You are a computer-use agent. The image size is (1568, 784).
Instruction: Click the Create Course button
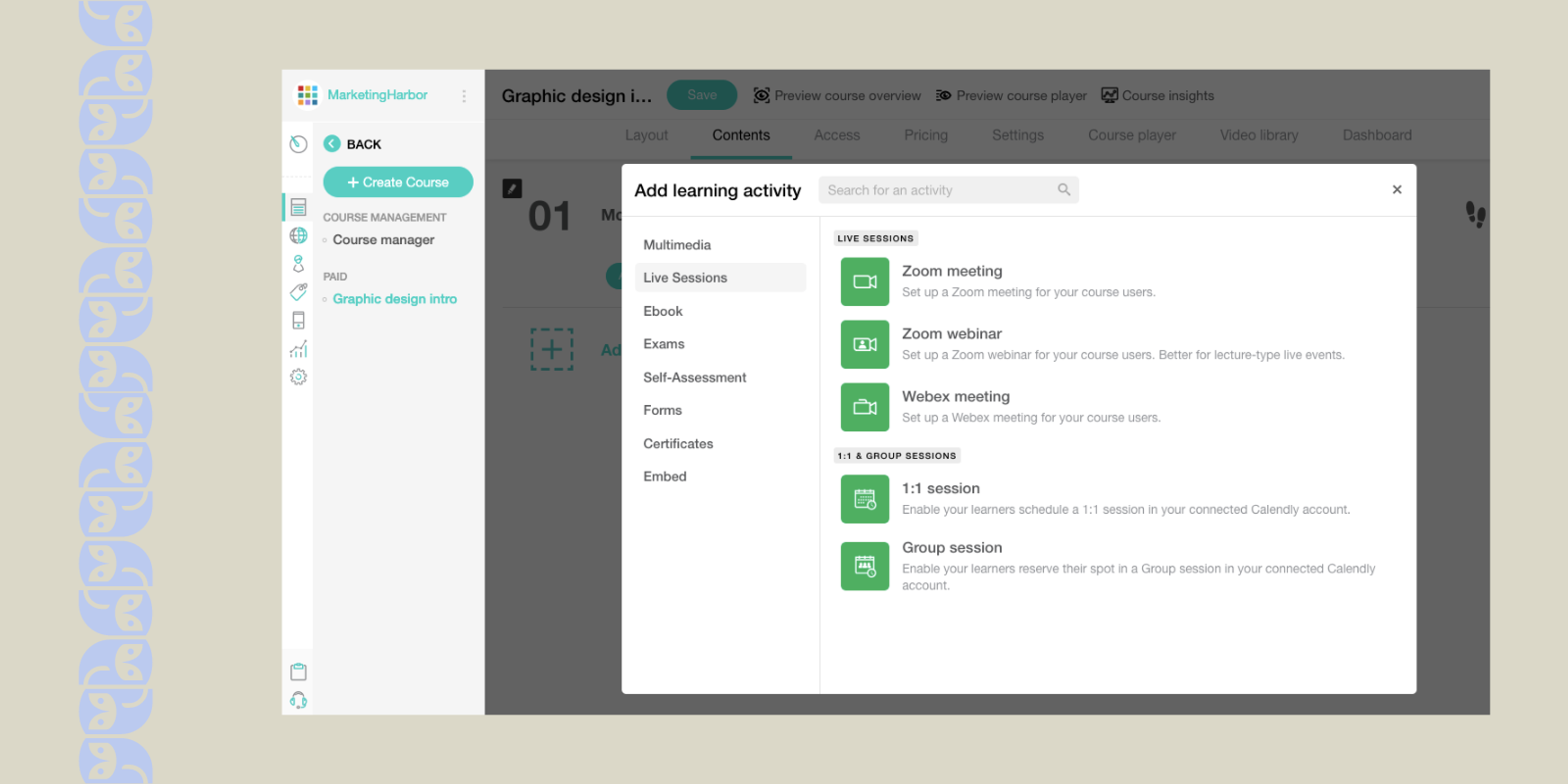tap(398, 182)
